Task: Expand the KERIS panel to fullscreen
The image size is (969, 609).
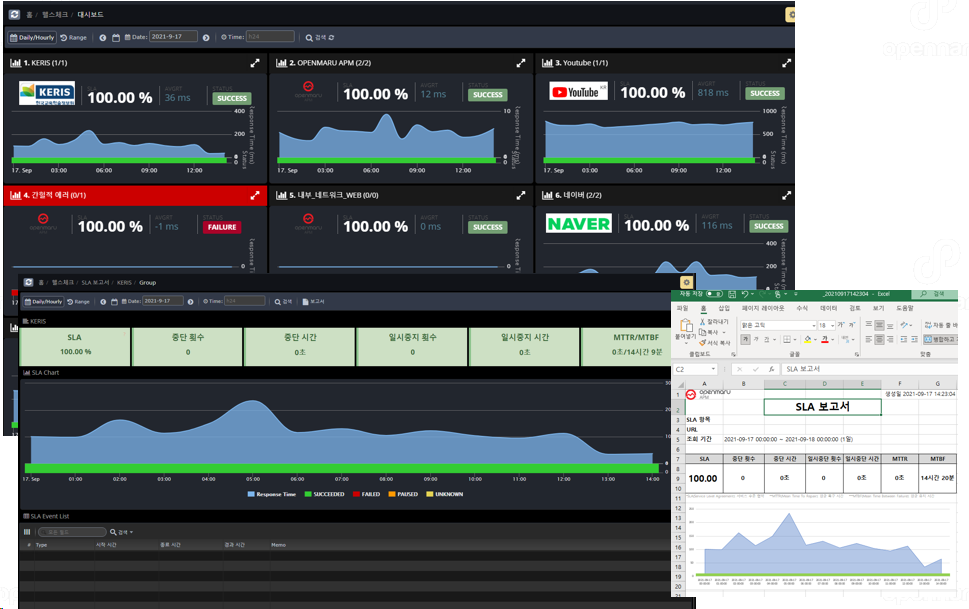Action: tap(255, 62)
